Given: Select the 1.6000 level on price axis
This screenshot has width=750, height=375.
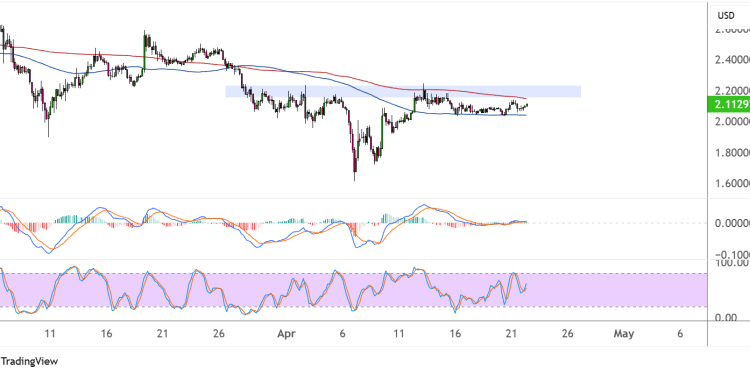Looking at the screenshot, I should [x=732, y=184].
